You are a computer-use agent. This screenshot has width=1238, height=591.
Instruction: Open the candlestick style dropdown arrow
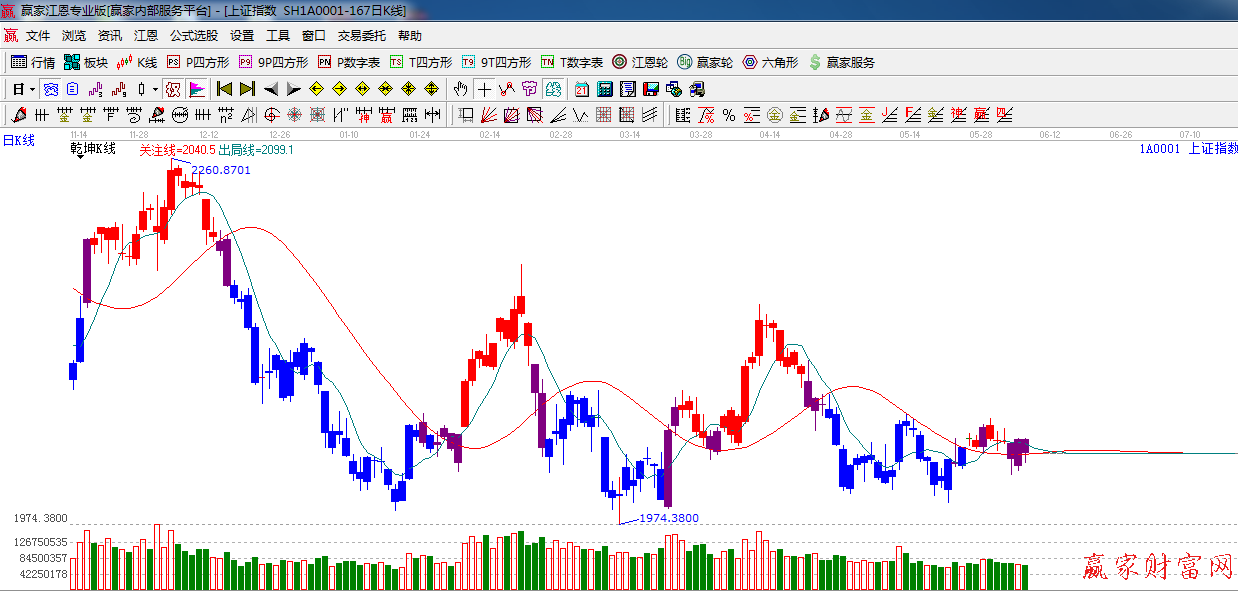point(155,89)
